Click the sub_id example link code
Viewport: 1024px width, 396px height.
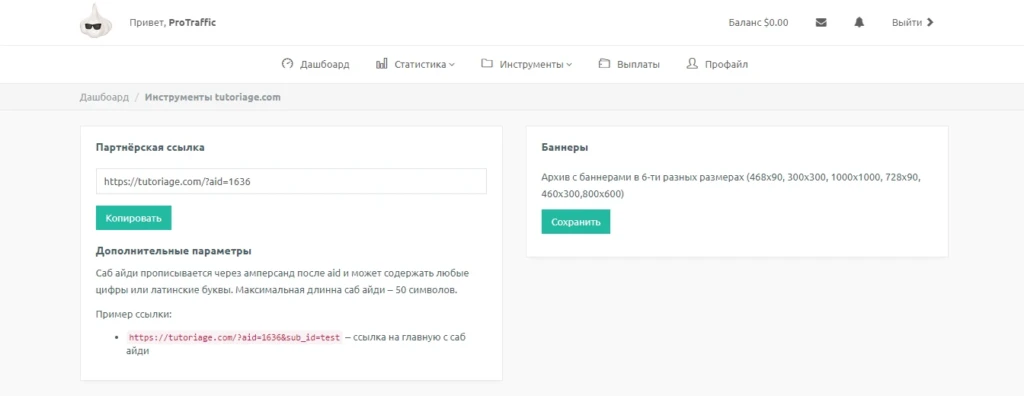(234, 338)
